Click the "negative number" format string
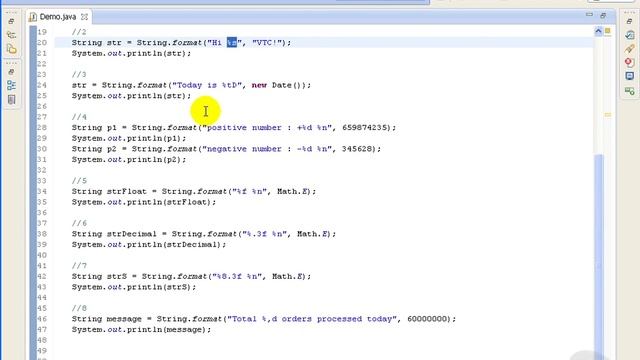Viewport: 640px width, 360px height. click(267, 149)
